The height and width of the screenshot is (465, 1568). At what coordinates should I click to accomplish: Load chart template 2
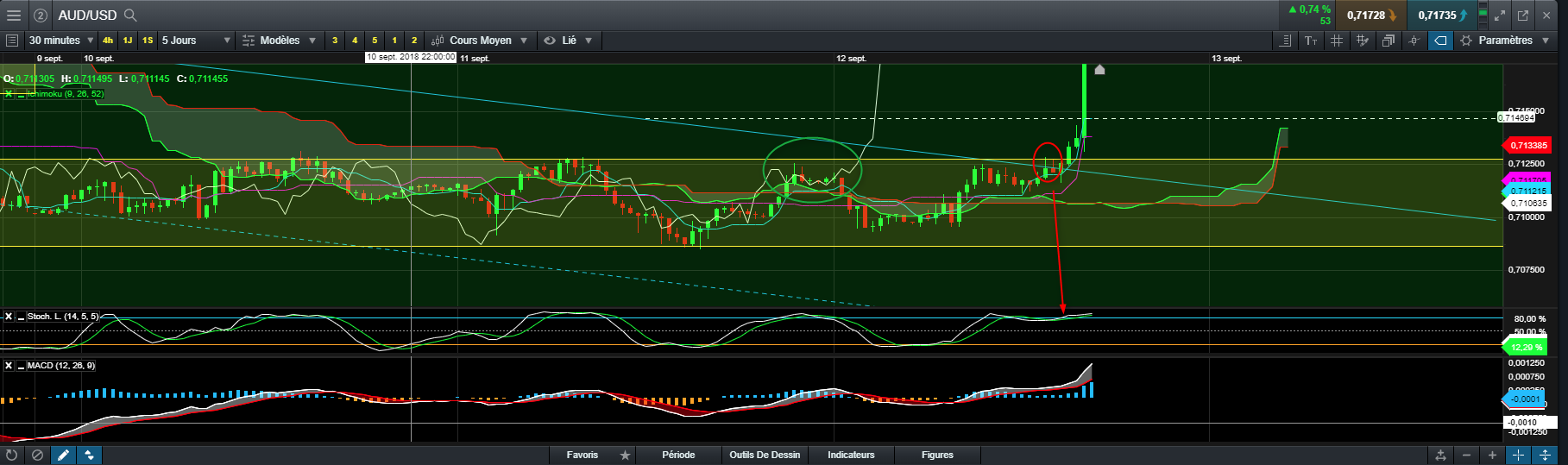click(414, 41)
